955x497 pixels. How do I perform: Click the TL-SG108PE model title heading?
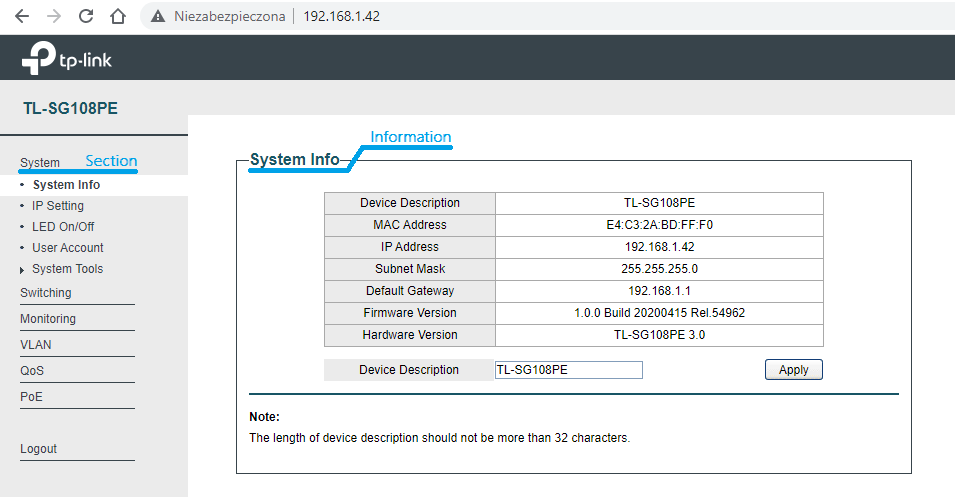[x=71, y=108]
